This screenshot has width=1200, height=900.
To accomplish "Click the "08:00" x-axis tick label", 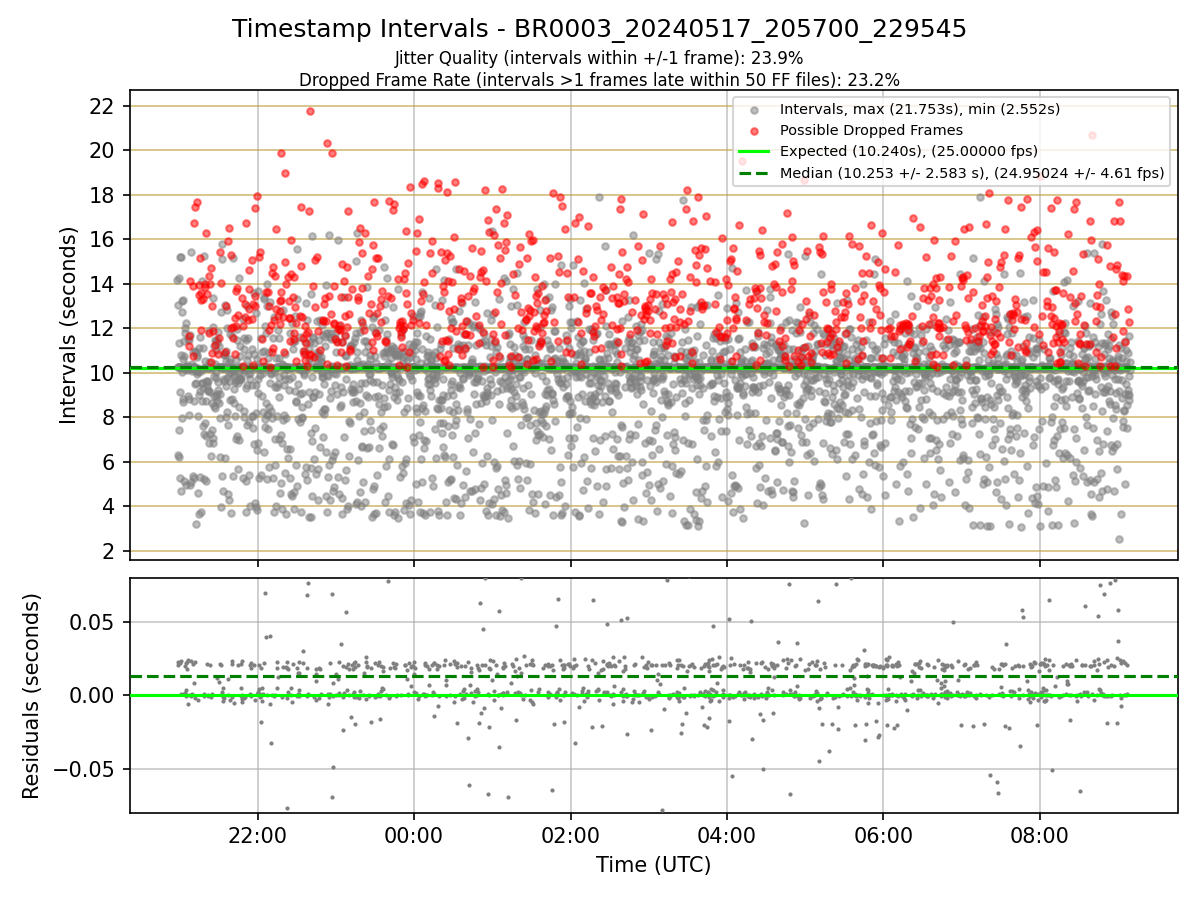I will 1039,834.
